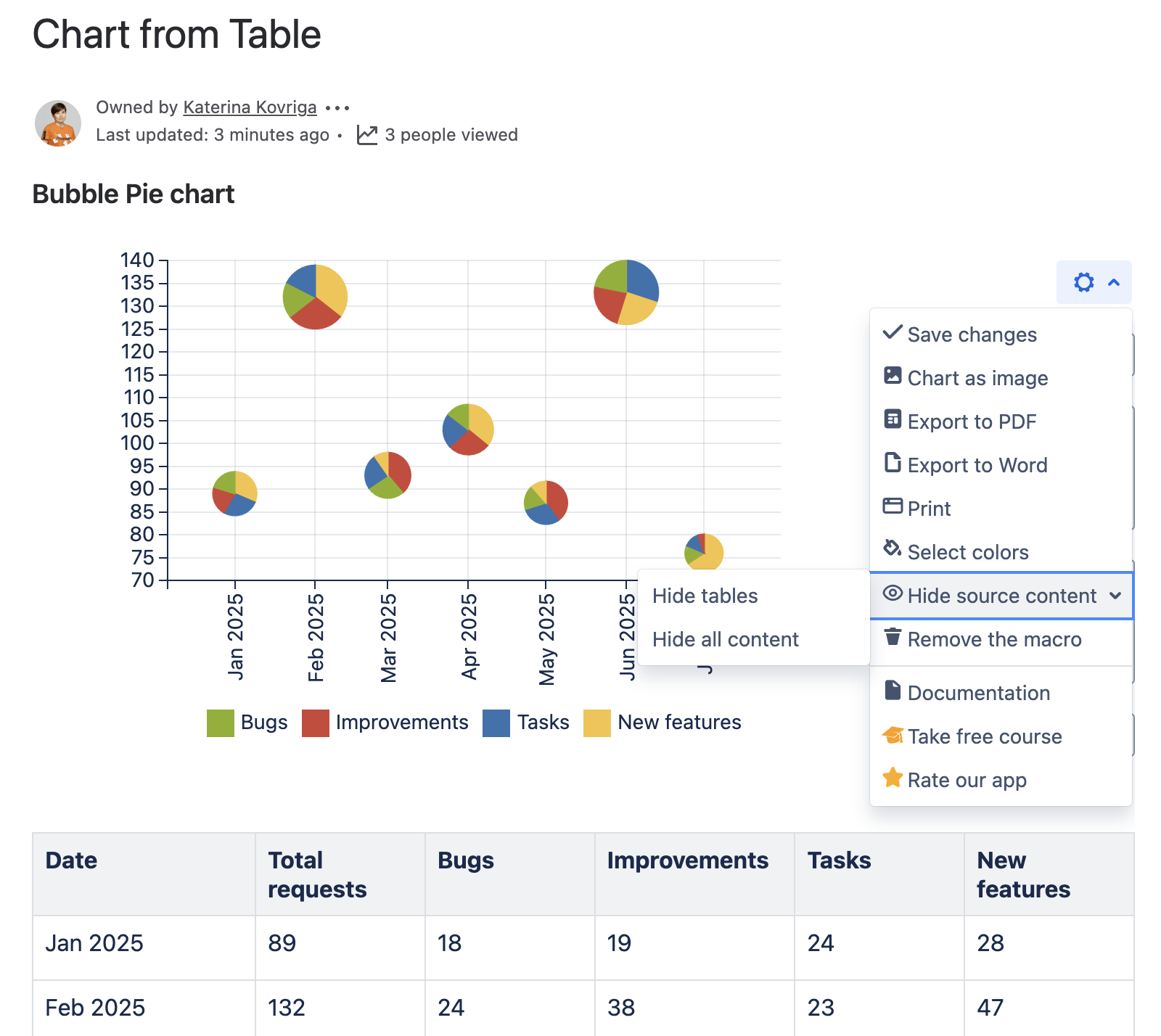Open the three dots page owner menu
Image resolution: width=1161 pixels, height=1036 pixels.
click(337, 108)
